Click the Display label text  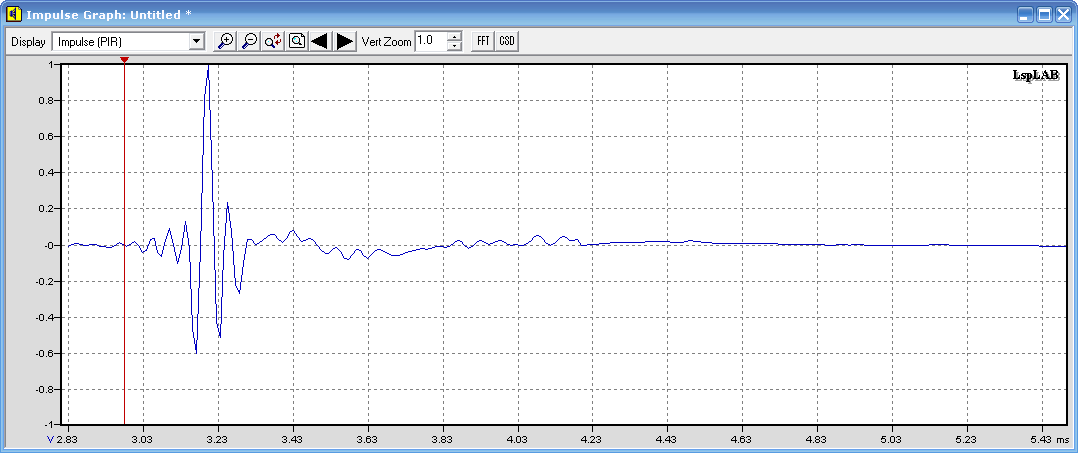(29, 42)
